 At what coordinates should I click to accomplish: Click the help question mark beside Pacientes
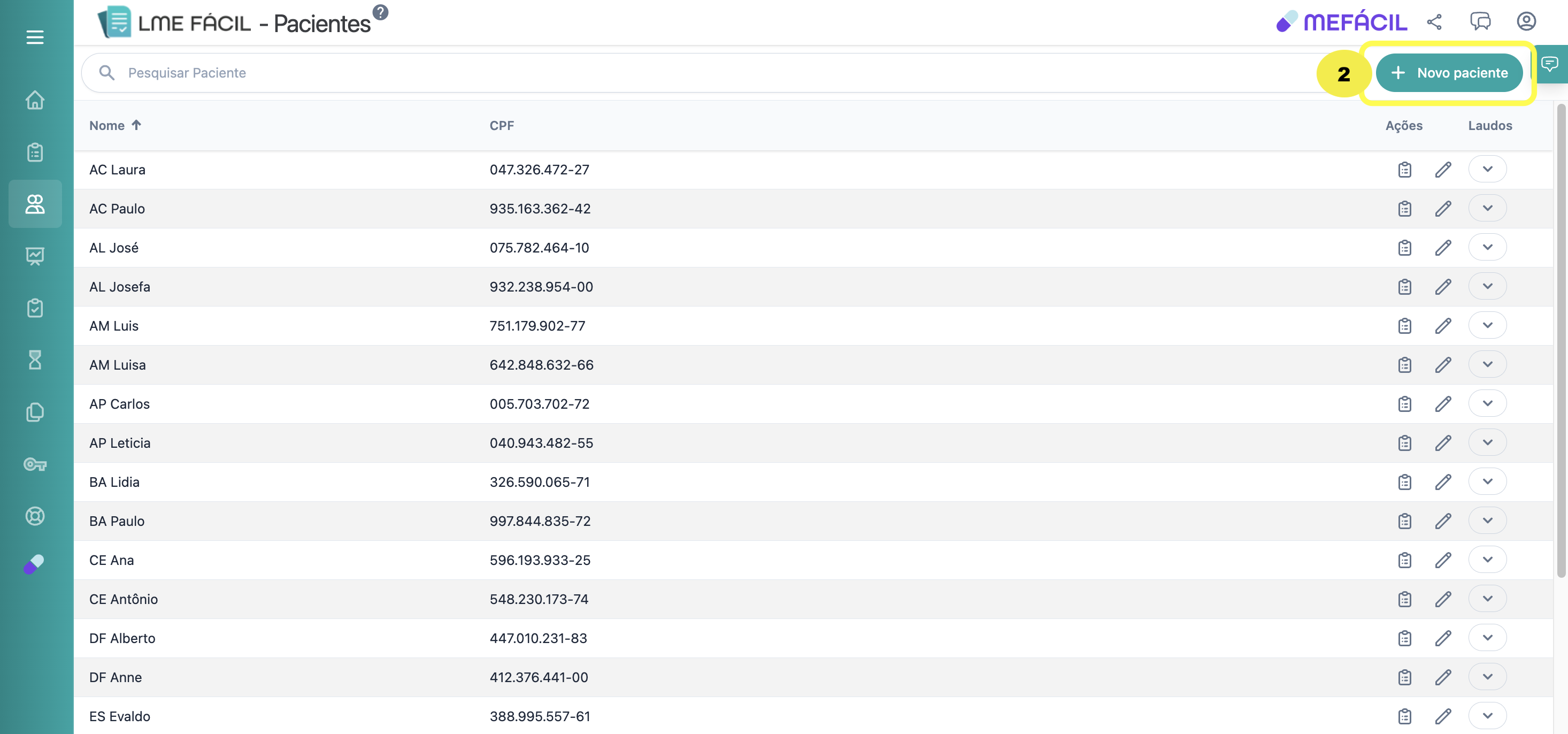(x=380, y=12)
